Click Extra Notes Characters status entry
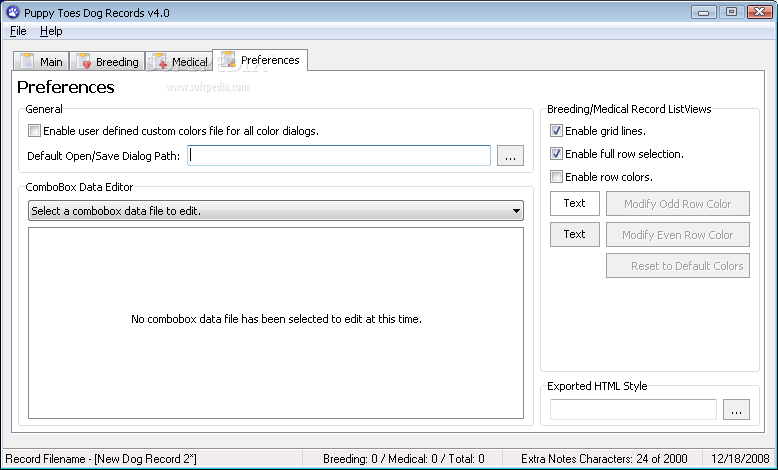The width and height of the screenshot is (778, 470). (x=604, y=459)
